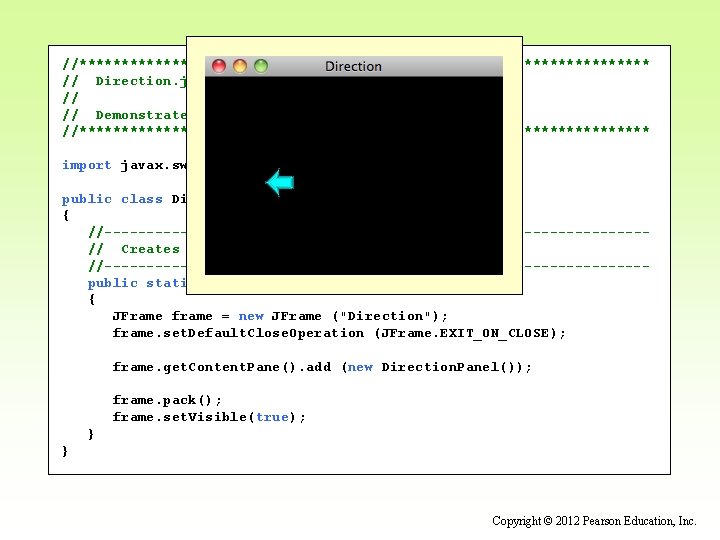This screenshot has width=720, height=540.
Task: Close the Direction window with red button
Action: [x=219, y=66]
